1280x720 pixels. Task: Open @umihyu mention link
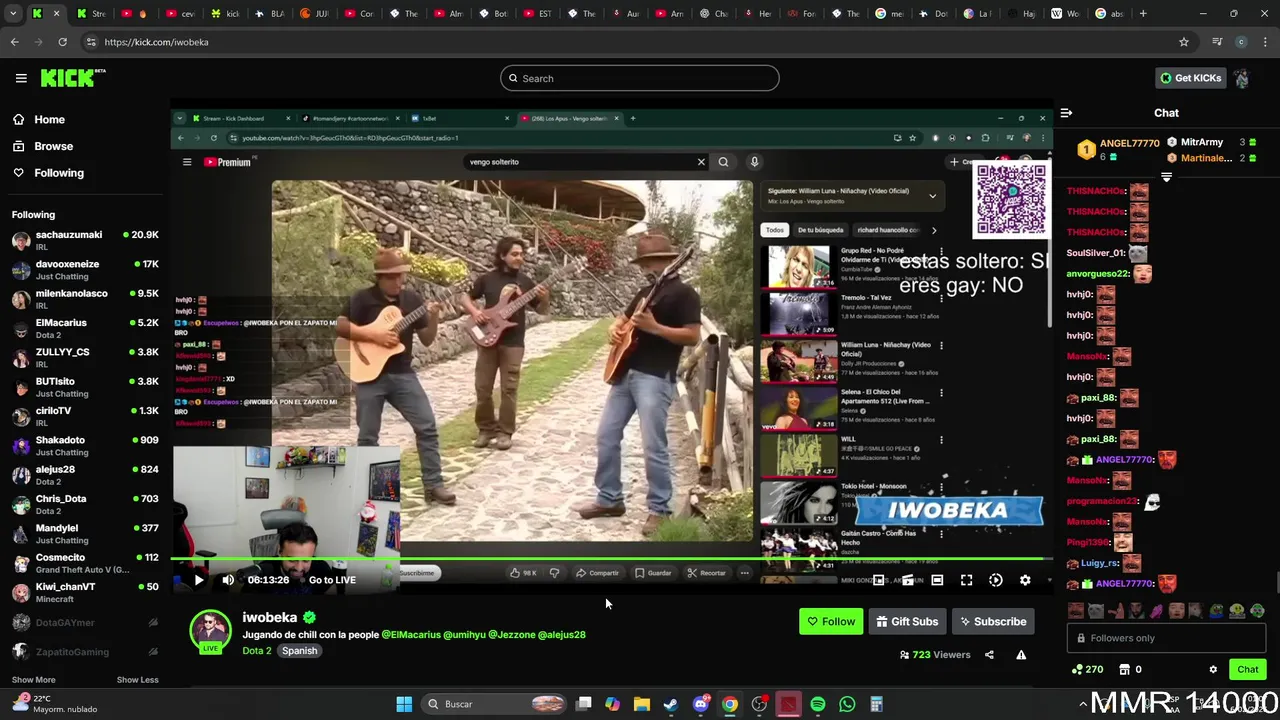click(464, 635)
